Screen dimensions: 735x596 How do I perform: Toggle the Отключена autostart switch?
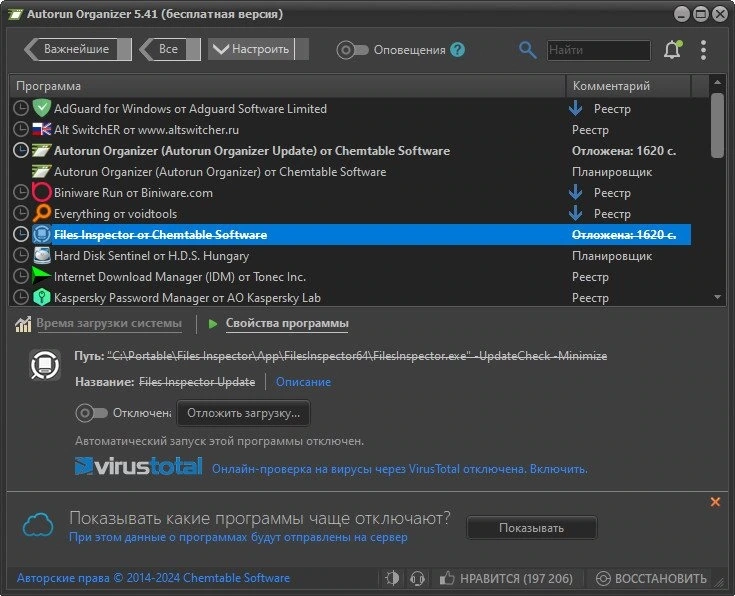[91, 413]
